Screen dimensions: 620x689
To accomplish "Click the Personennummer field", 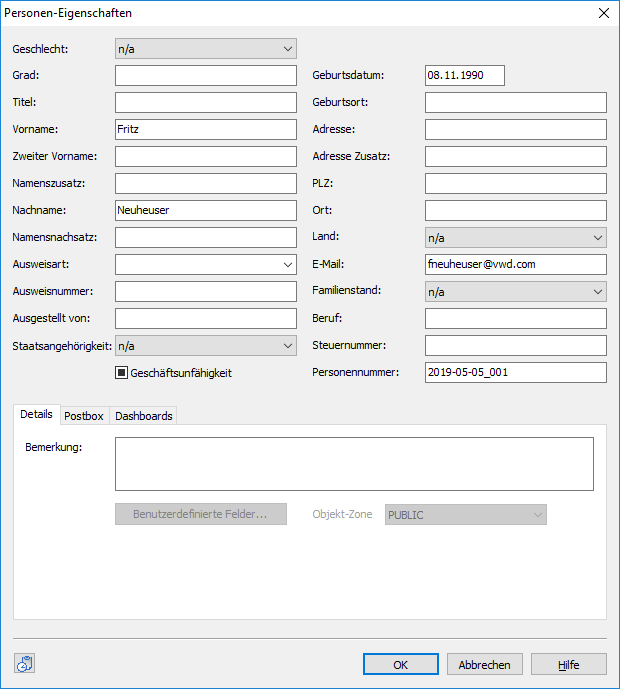I will (x=515, y=372).
